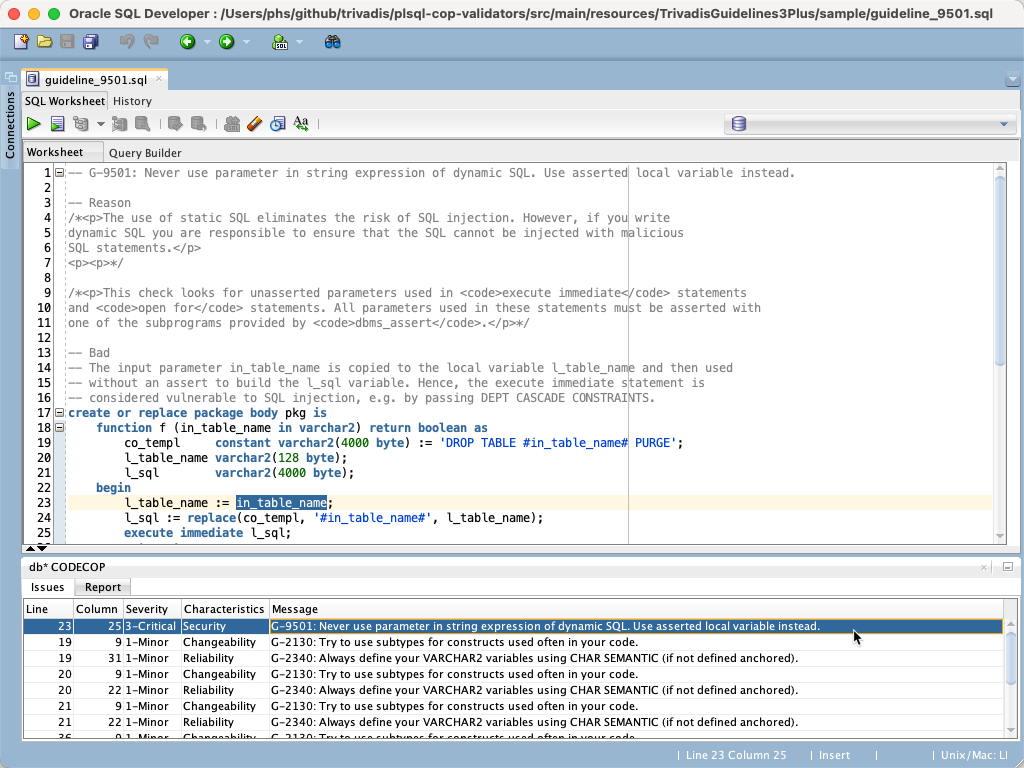Select line 21 G-2130 issue row

513,706
